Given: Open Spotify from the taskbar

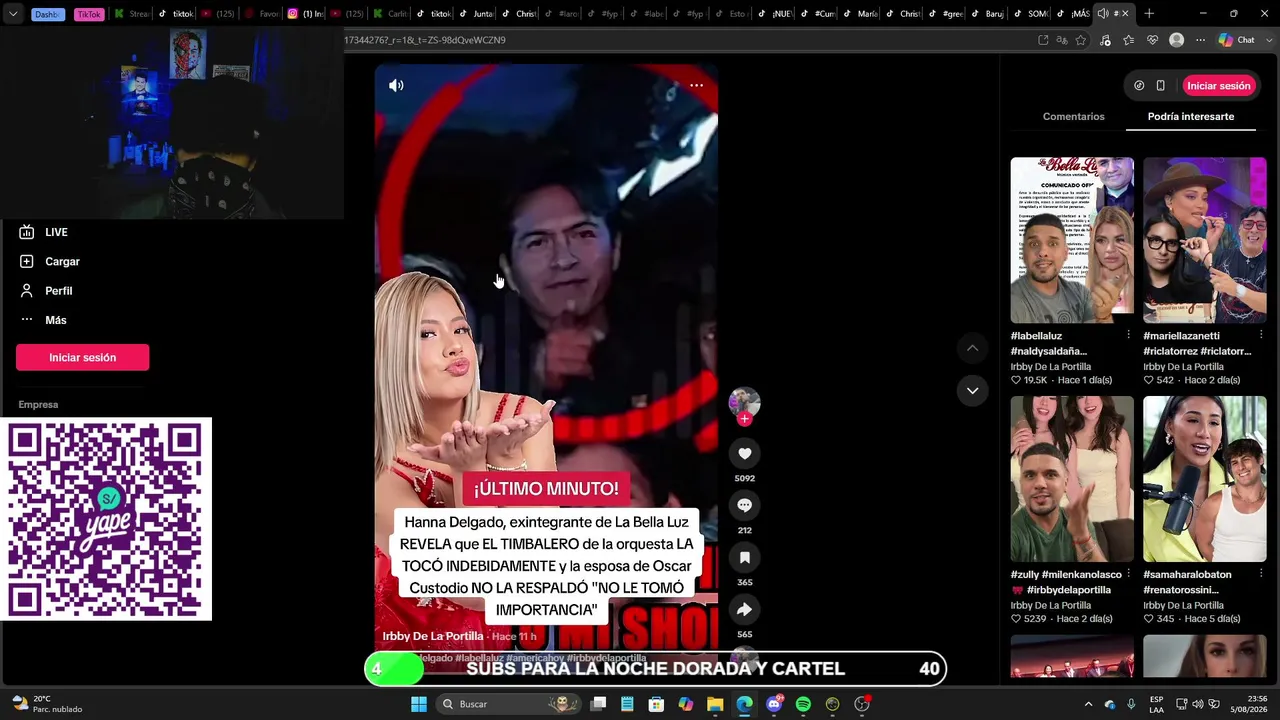Looking at the screenshot, I should point(803,704).
